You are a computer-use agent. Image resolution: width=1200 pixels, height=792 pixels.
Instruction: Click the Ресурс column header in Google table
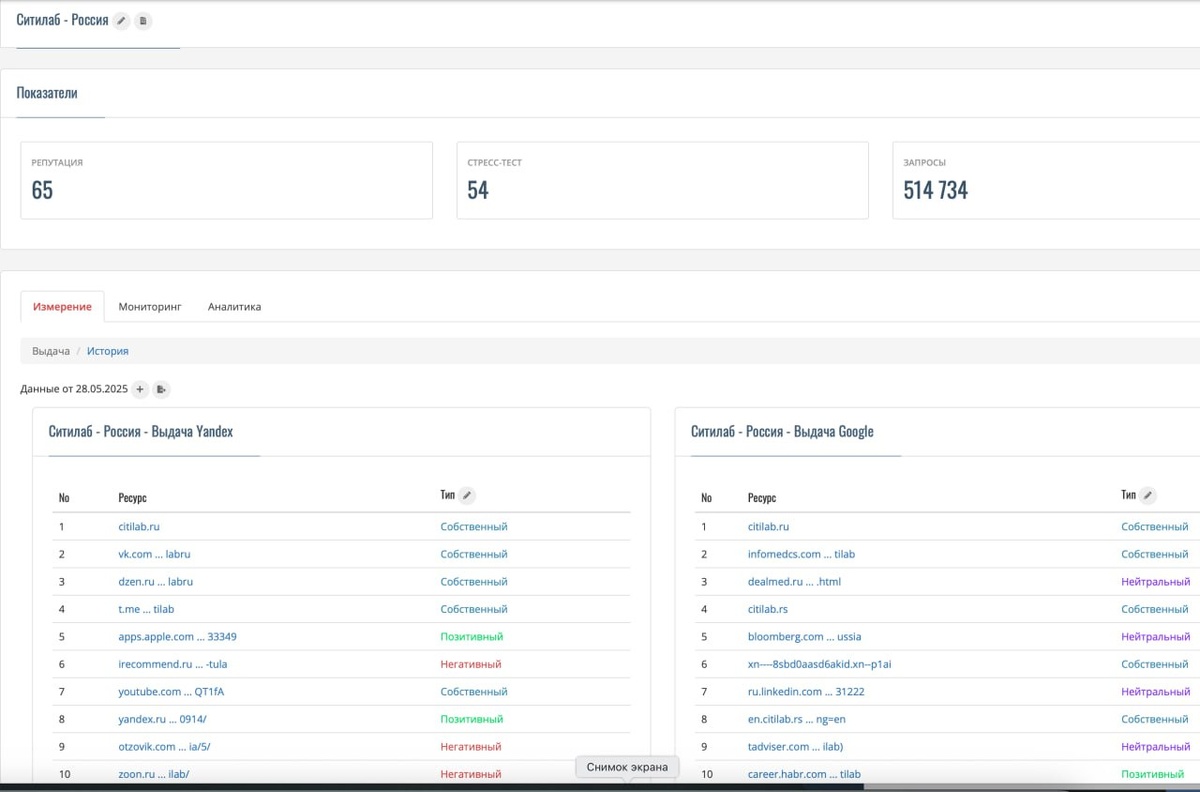tap(762, 497)
